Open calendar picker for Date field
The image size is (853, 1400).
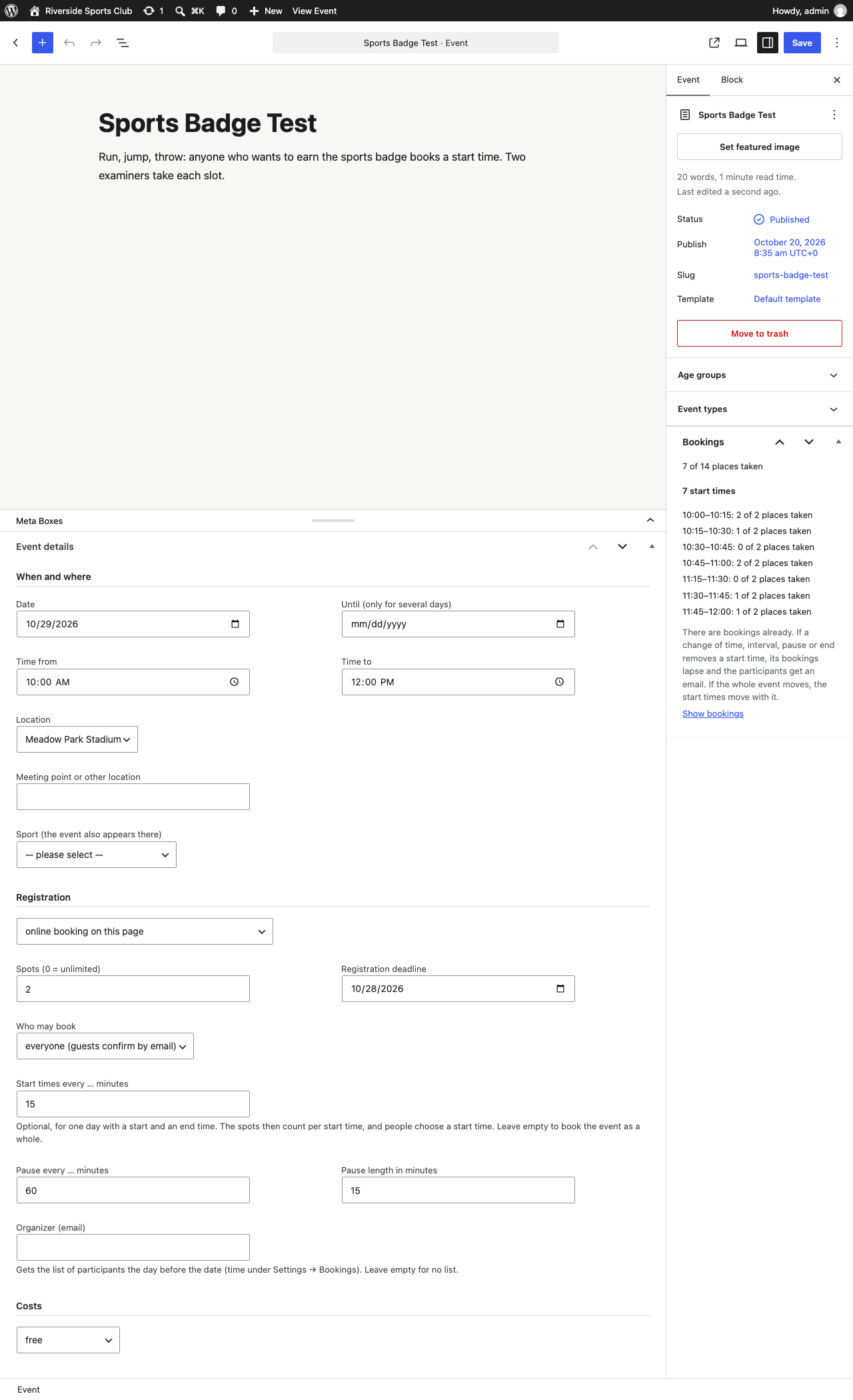235,624
